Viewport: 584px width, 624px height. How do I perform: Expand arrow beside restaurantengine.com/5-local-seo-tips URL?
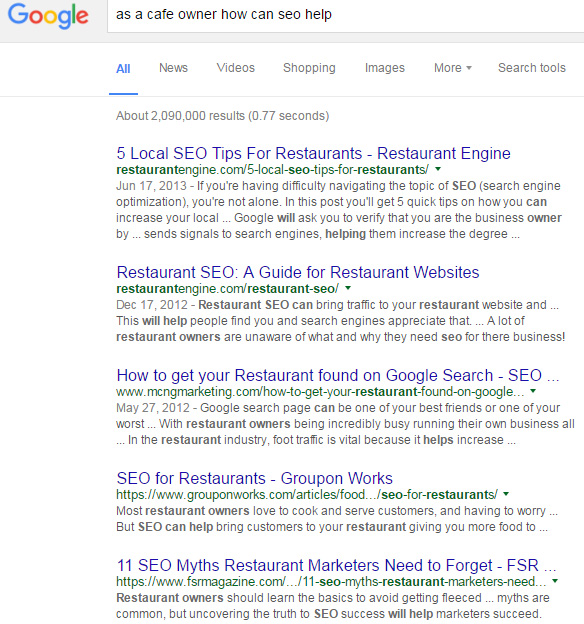coord(438,169)
